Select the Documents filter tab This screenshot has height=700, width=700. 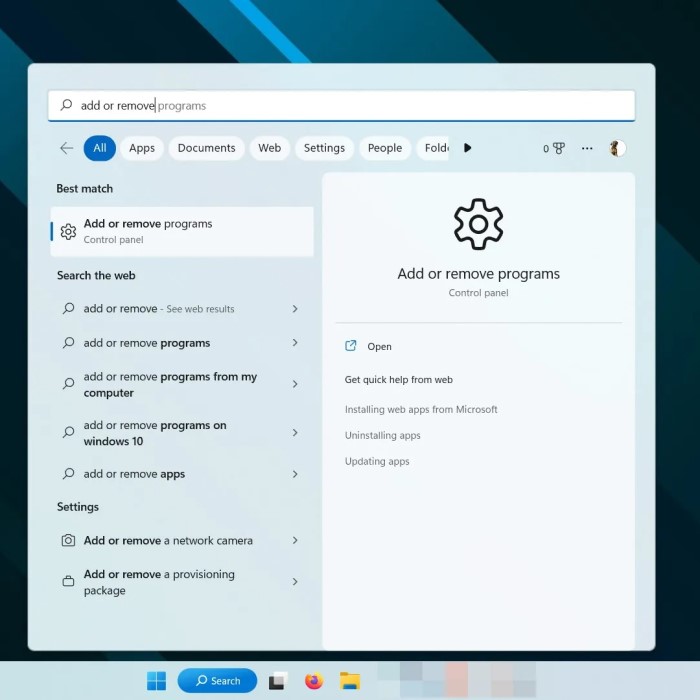206,148
